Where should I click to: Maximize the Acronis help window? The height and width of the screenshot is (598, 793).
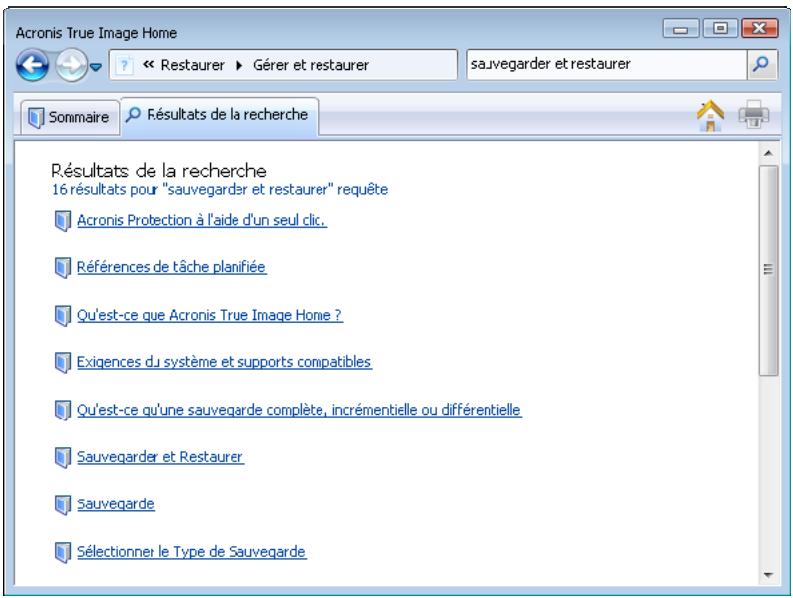tap(720, 28)
